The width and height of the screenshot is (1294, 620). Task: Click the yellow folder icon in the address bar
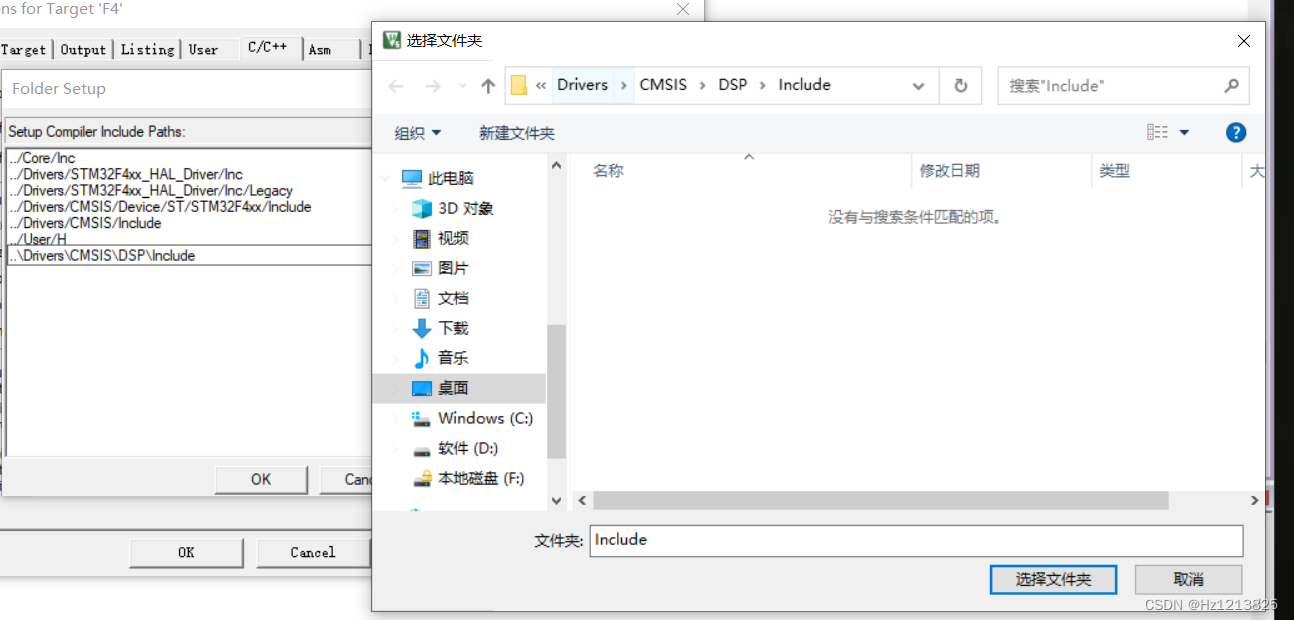(x=519, y=85)
